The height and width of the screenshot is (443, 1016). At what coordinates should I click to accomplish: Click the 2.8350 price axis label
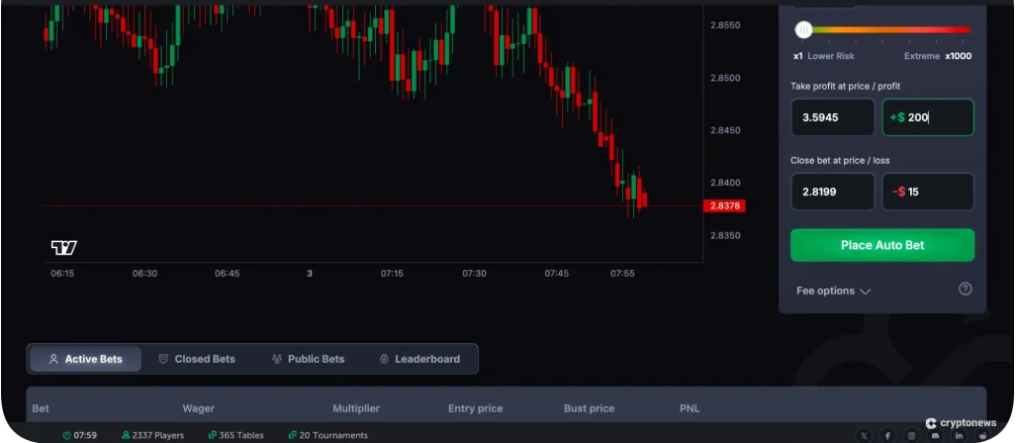coord(725,235)
